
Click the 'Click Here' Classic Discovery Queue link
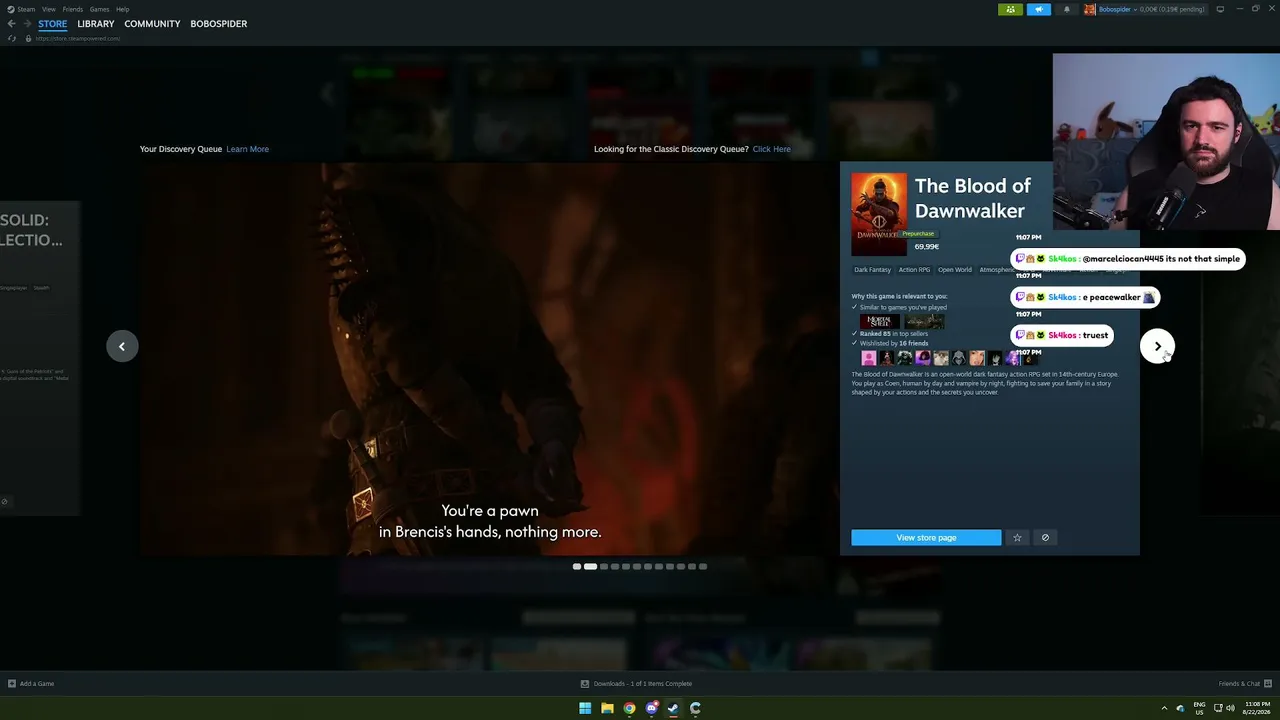pyautogui.click(x=771, y=149)
